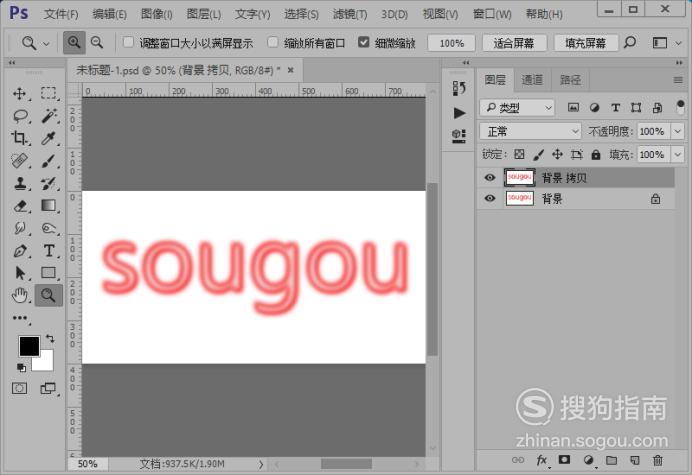
Task: Select the Rectangle shape tool
Action: coord(49,273)
